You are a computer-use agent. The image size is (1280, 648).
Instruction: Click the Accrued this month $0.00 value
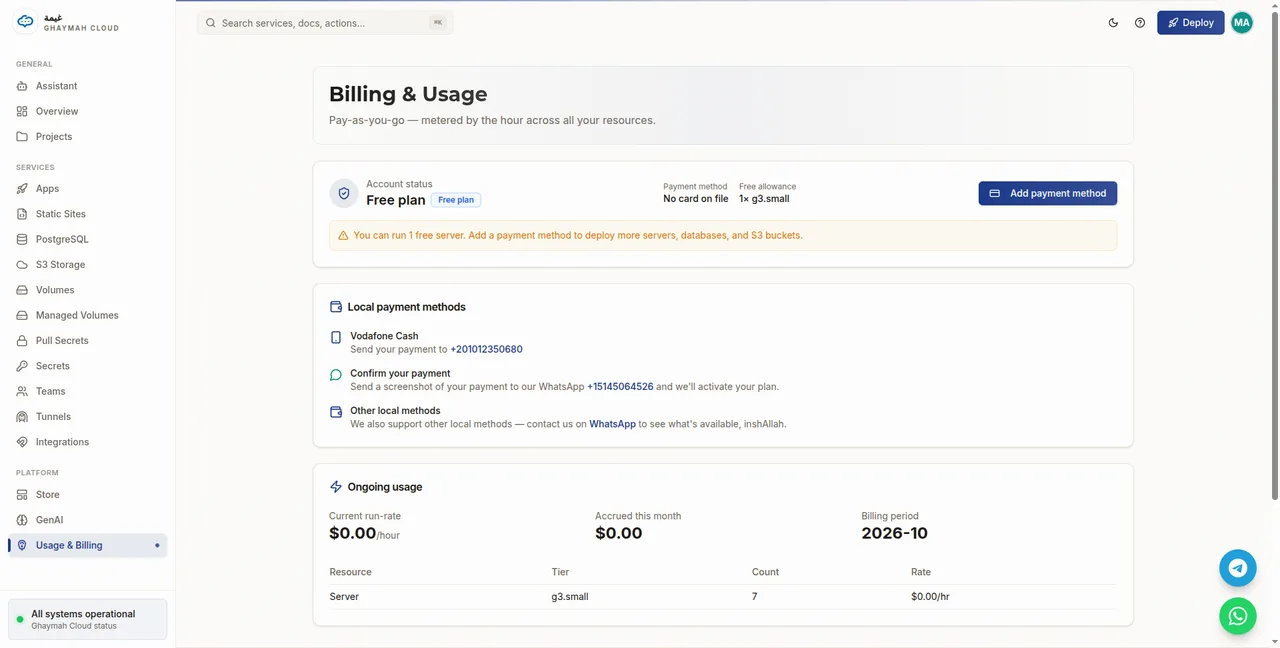pyautogui.click(x=618, y=533)
